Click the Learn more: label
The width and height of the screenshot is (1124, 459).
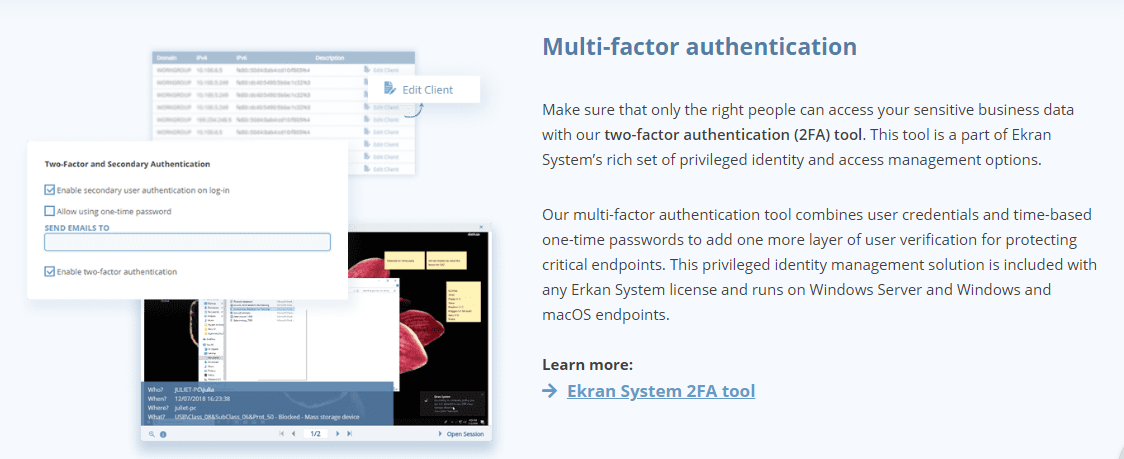click(588, 365)
